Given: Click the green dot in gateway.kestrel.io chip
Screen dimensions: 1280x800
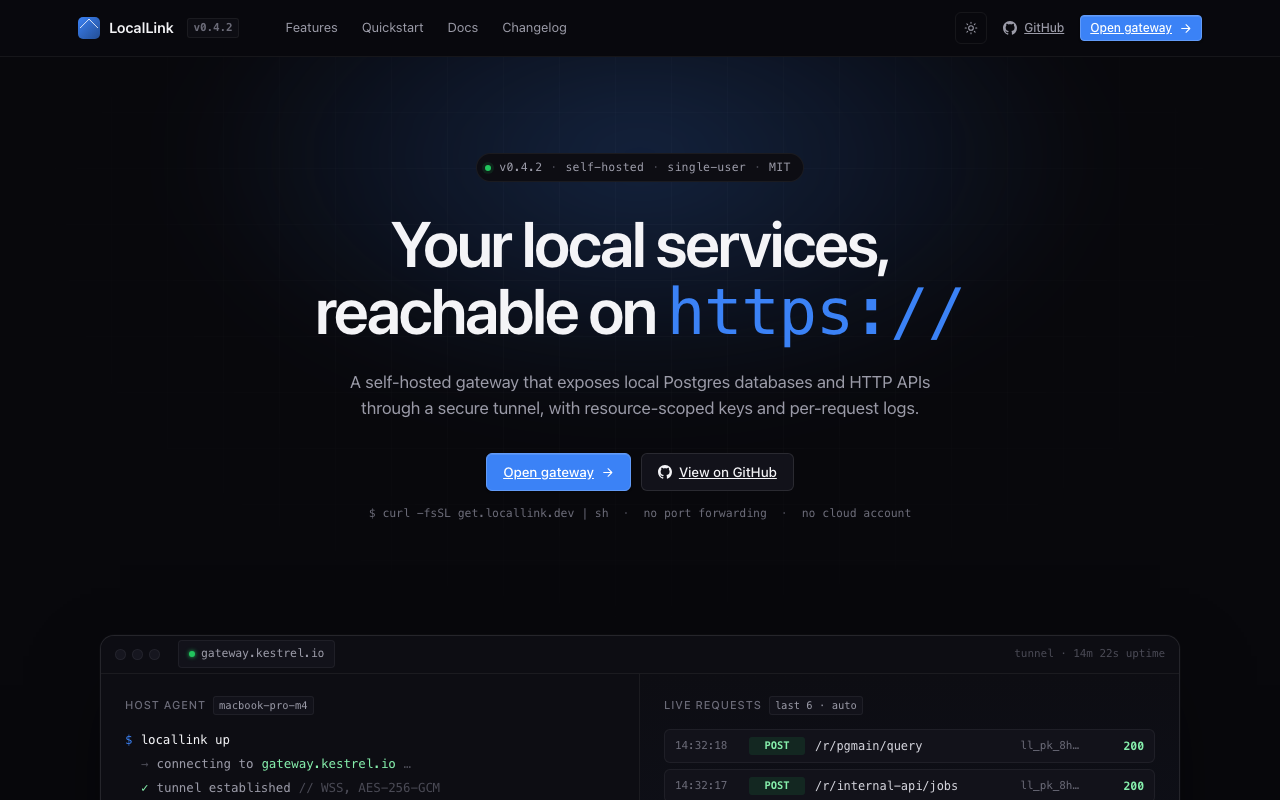Looking at the screenshot, I should click(192, 654).
